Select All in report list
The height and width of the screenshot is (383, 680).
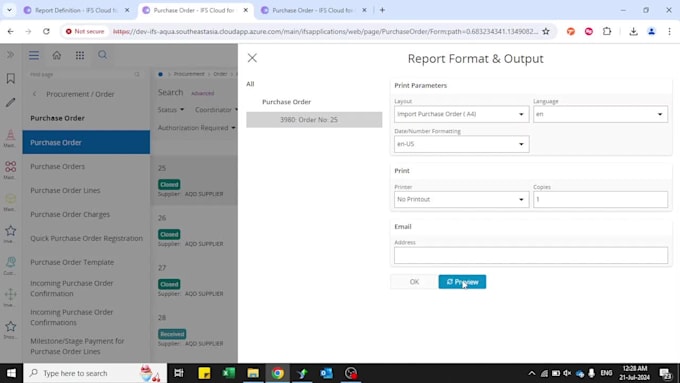click(250, 84)
